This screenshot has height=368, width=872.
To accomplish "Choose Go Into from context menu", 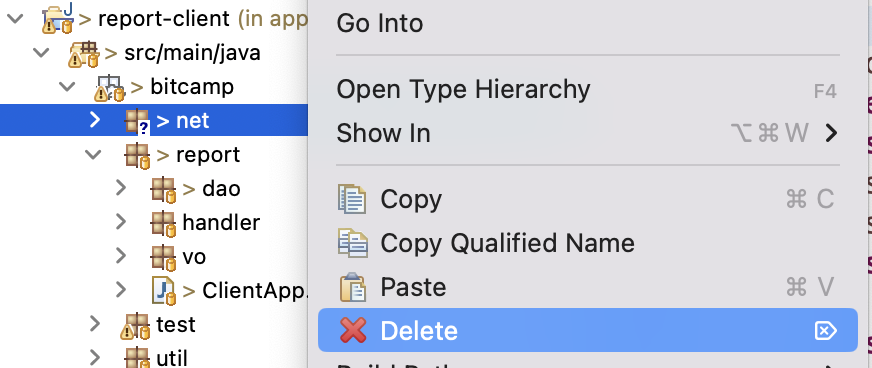I will point(587,23).
